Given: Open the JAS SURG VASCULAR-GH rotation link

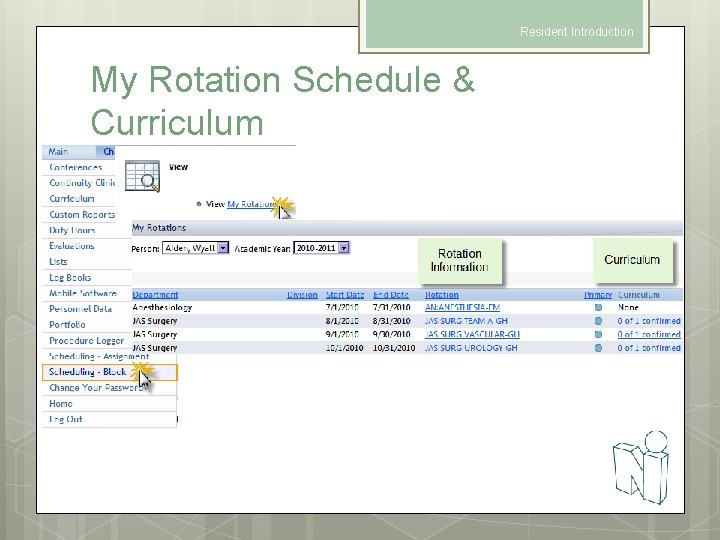Looking at the screenshot, I should point(472,334).
